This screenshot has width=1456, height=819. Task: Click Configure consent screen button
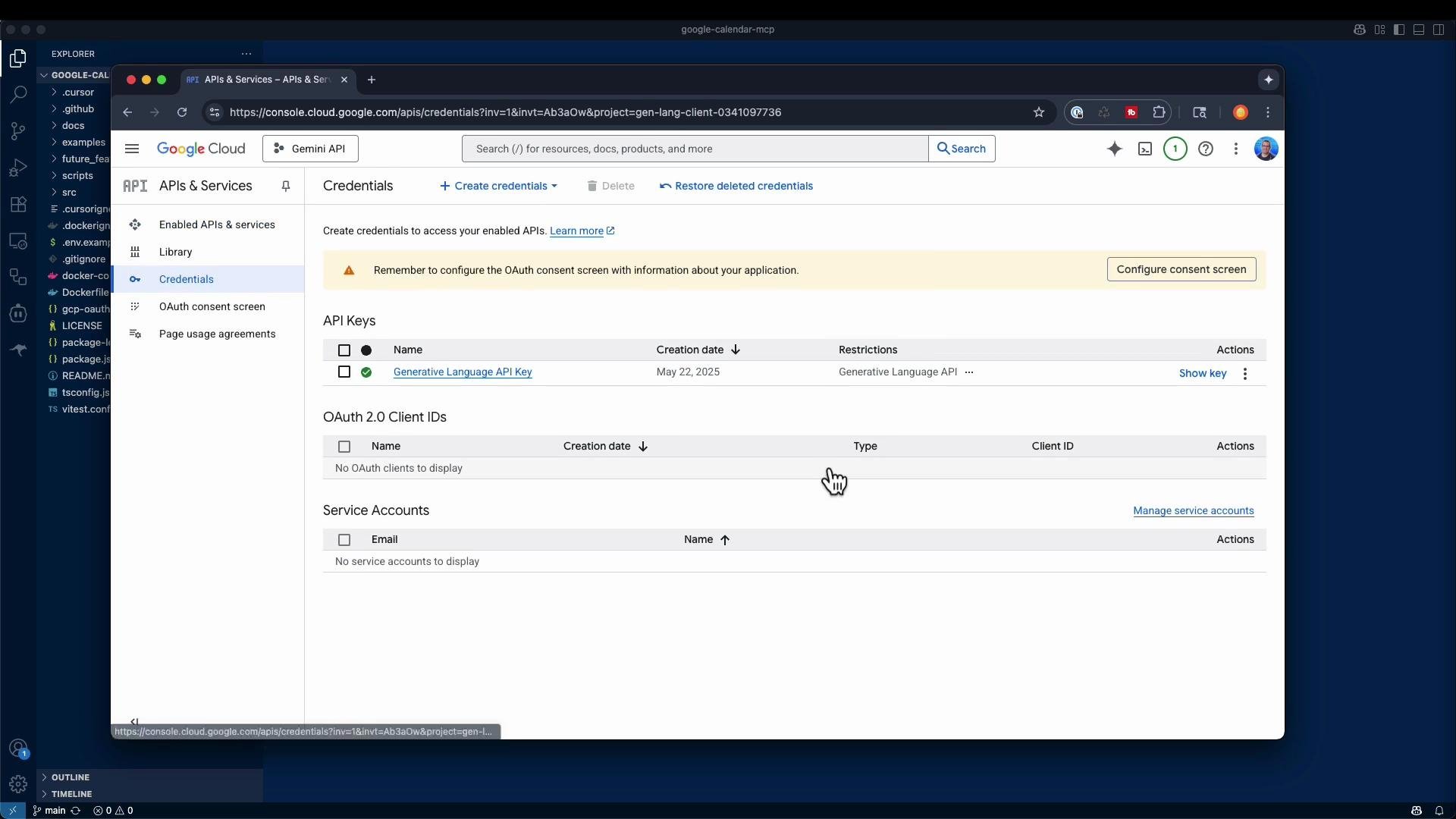click(1181, 269)
